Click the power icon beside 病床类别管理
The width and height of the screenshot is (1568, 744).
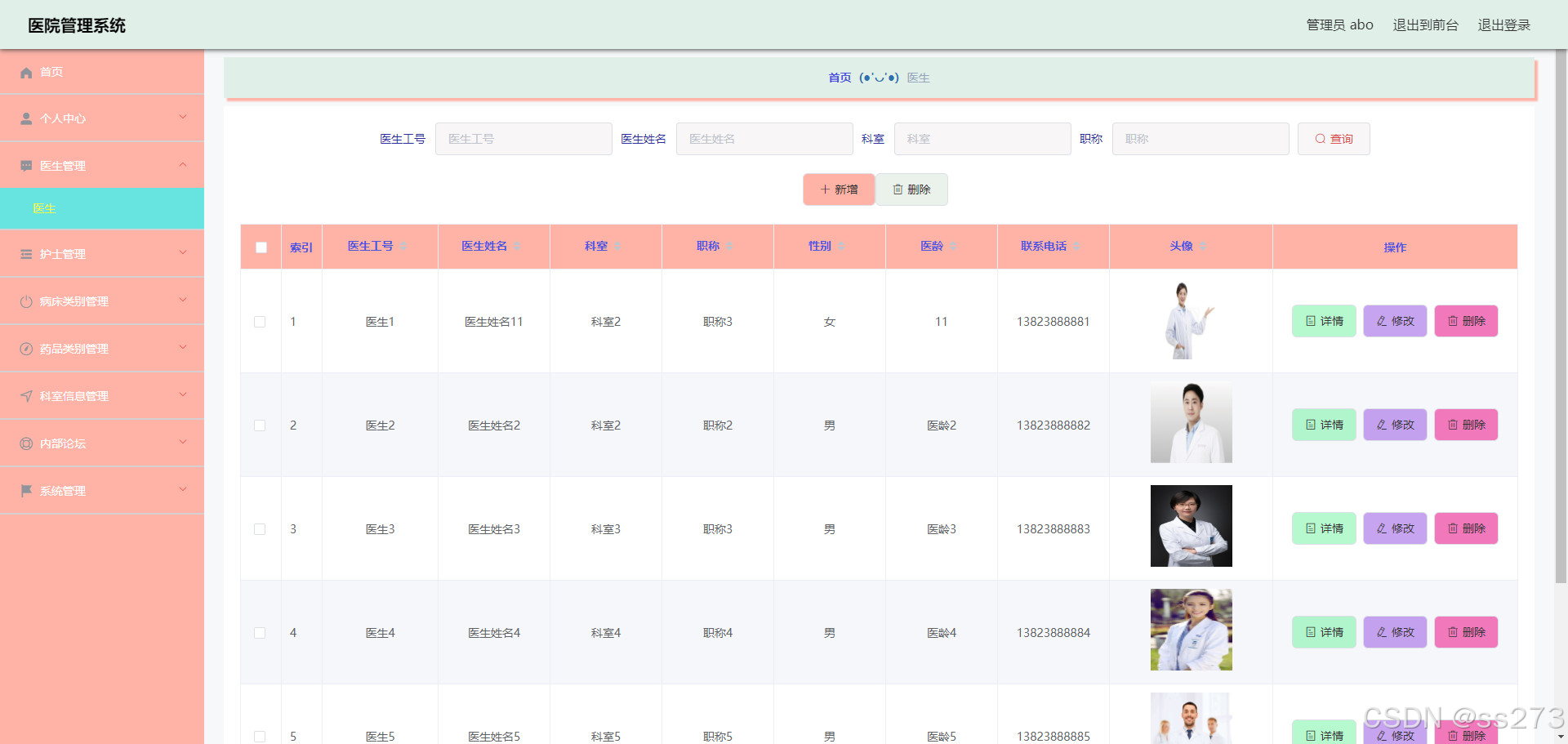(x=26, y=301)
